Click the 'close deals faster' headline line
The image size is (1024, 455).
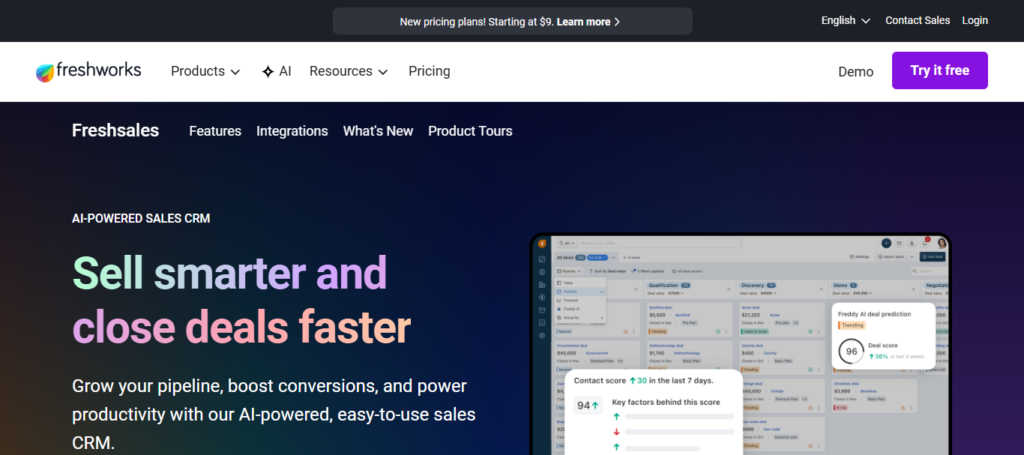pyautogui.click(x=241, y=326)
